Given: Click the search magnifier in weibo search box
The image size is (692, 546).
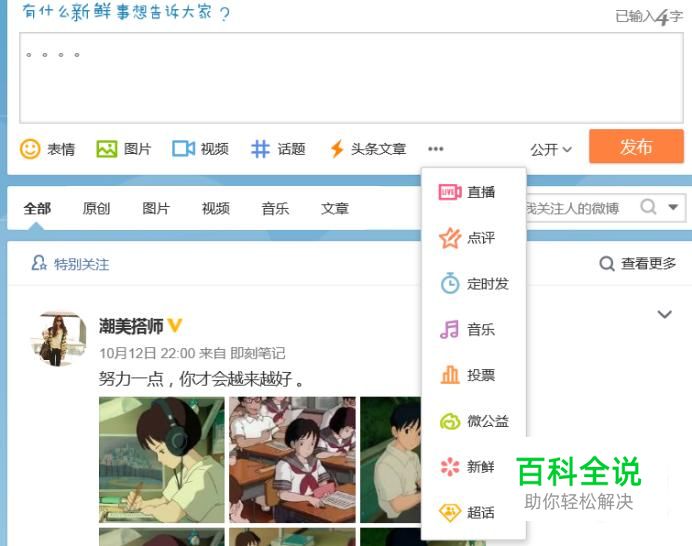Looking at the screenshot, I should (648, 207).
